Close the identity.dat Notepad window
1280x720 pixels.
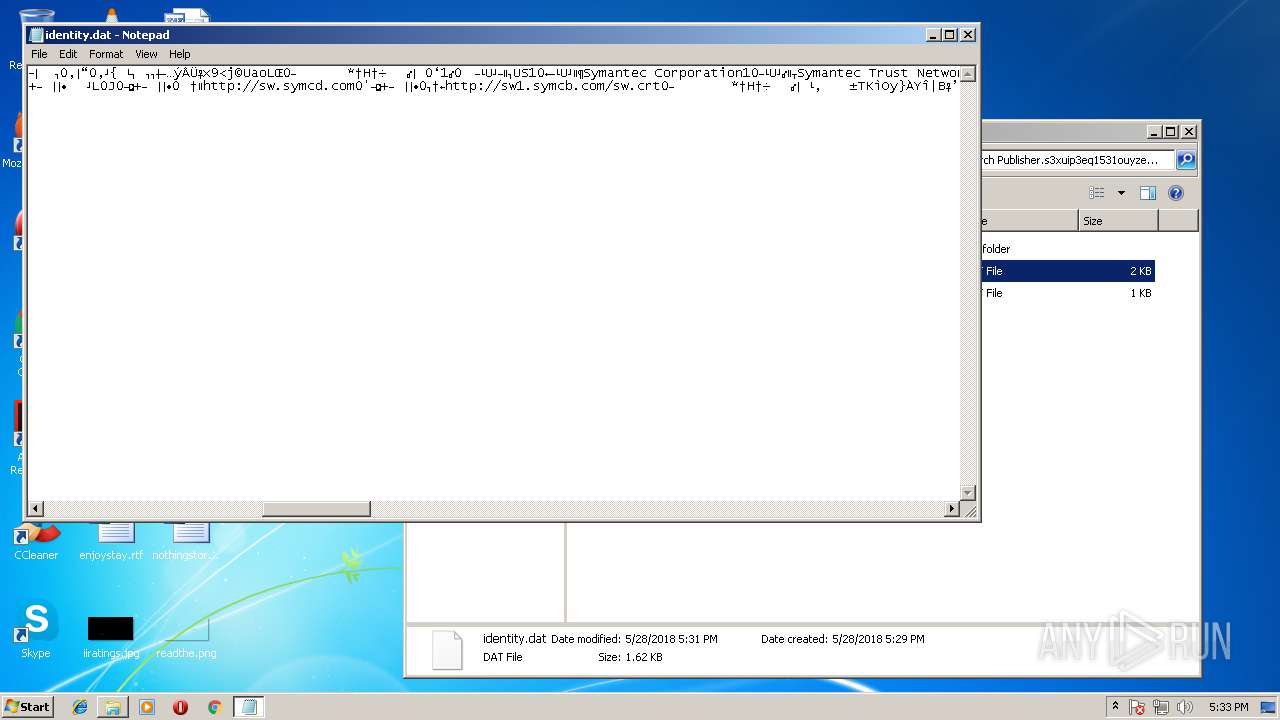coord(967,34)
